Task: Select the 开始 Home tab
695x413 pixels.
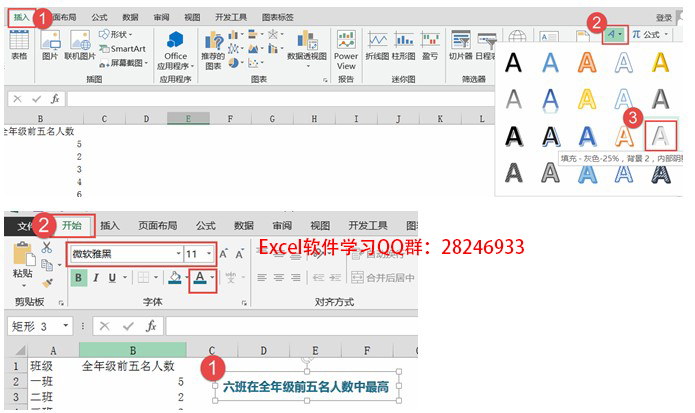Action: [72, 226]
